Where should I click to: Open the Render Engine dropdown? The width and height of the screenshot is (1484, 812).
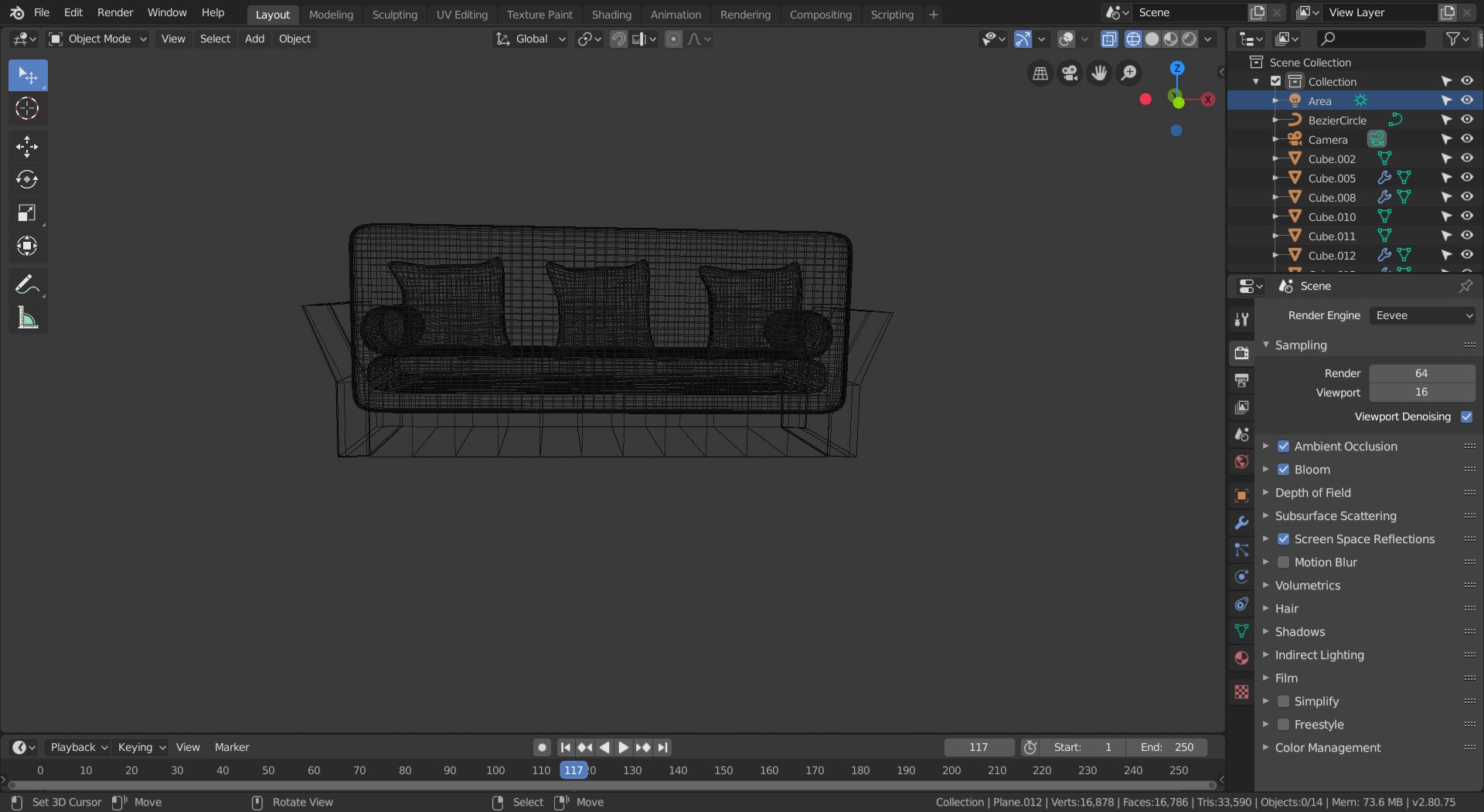pyautogui.click(x=1423, y=315)
